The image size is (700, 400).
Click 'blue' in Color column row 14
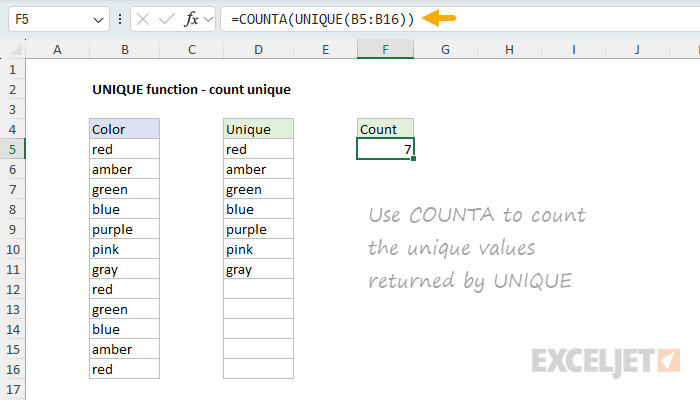click(125, 329)
